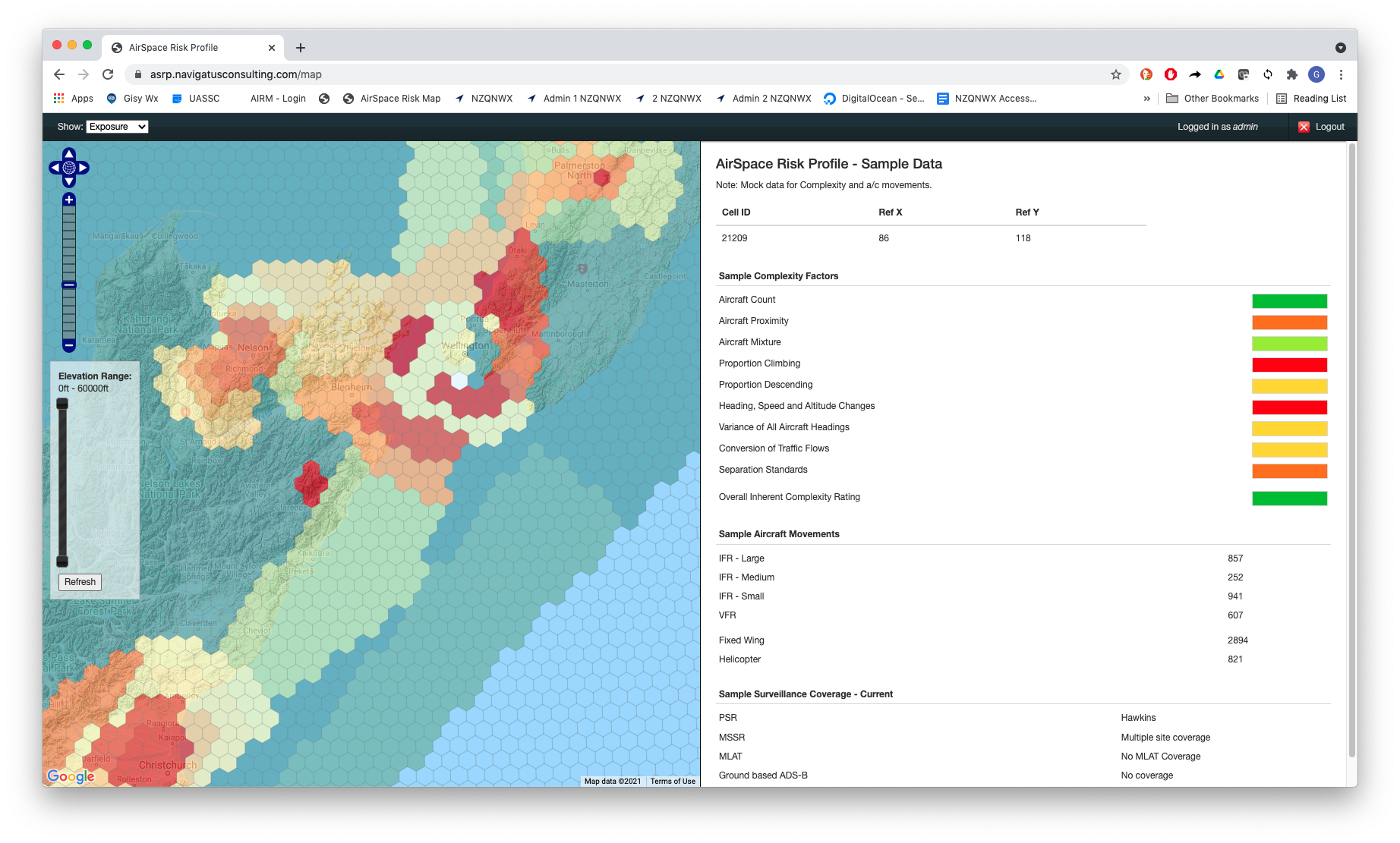Click the black curved arrow extension icon
Screen dimensions: 1400x843
coord(1195,74)
